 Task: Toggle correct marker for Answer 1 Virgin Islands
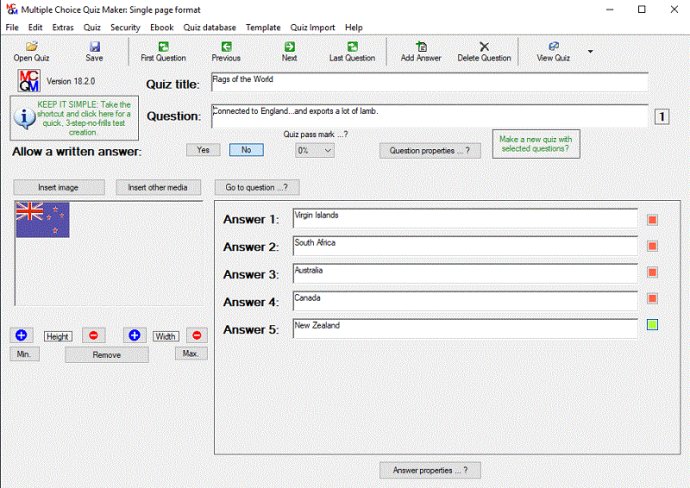click(652, 220)
